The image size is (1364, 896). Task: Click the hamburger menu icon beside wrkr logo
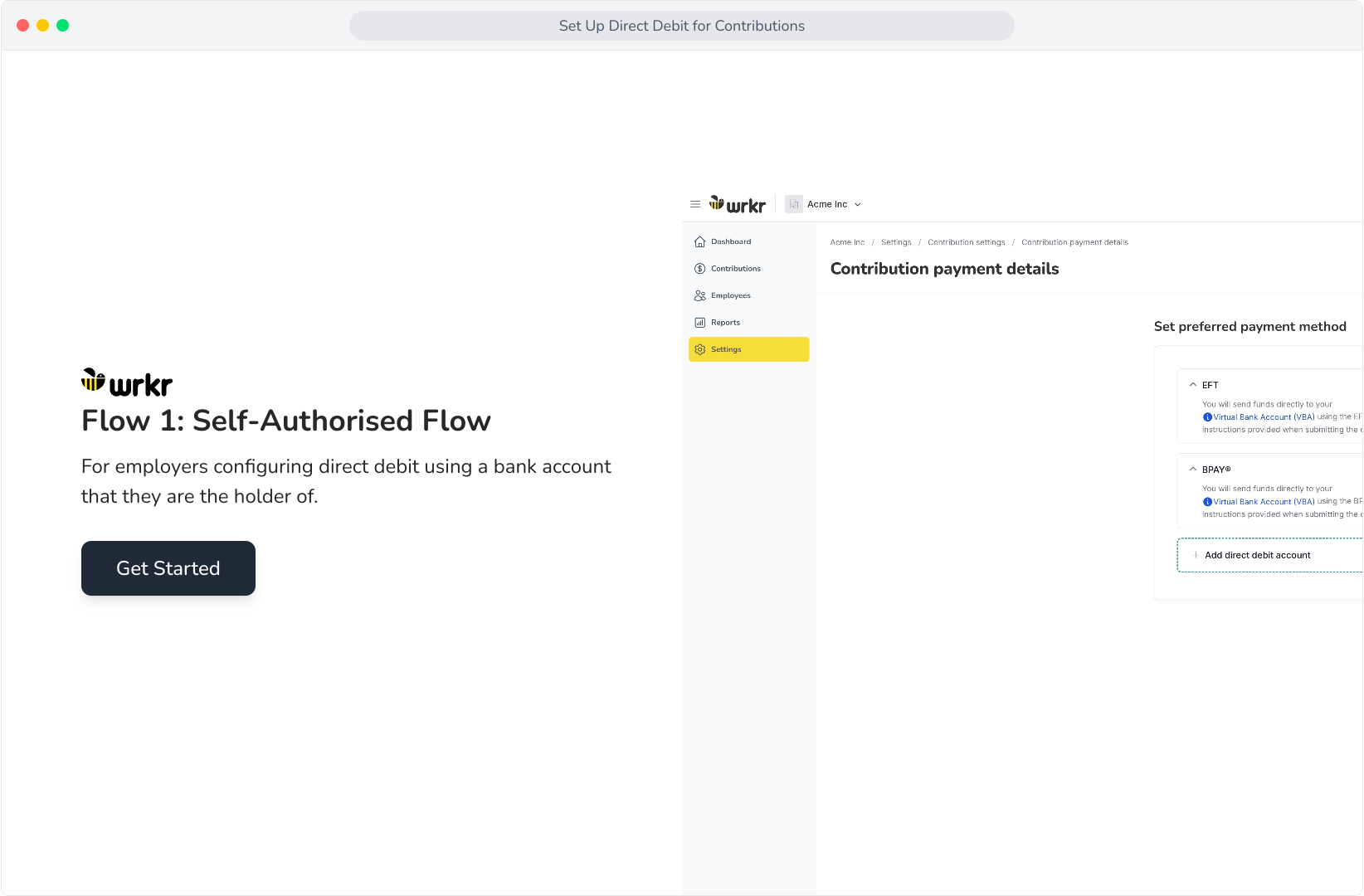pyautogui.click(x=695, y=204)
